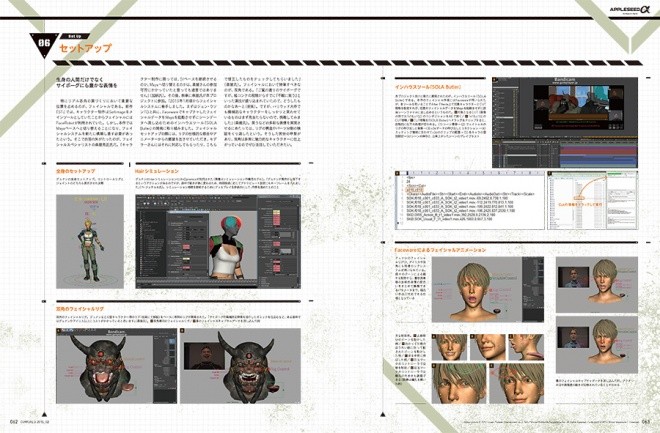Select the Facewareによるフェイシャルアニメーション heading
660x433 pixels.
coord(440,250)
